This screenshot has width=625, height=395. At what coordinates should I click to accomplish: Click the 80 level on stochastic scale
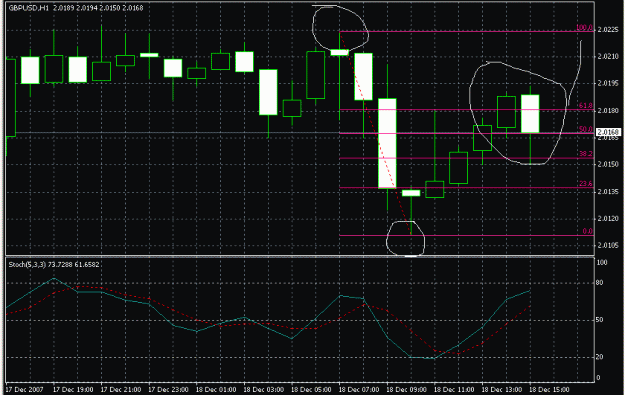(x=600, y=283)
